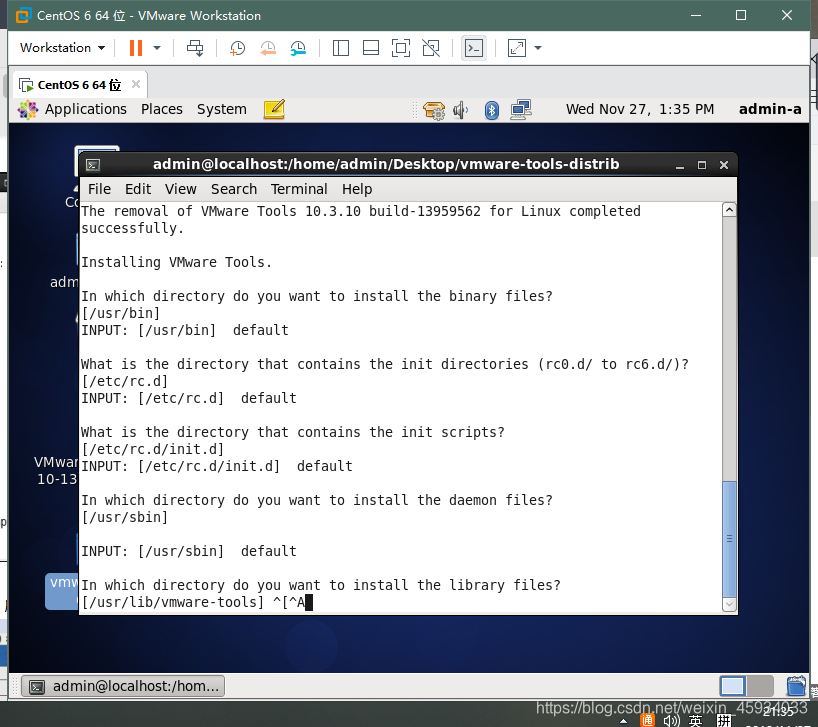Open the Workstation menu

62,47
